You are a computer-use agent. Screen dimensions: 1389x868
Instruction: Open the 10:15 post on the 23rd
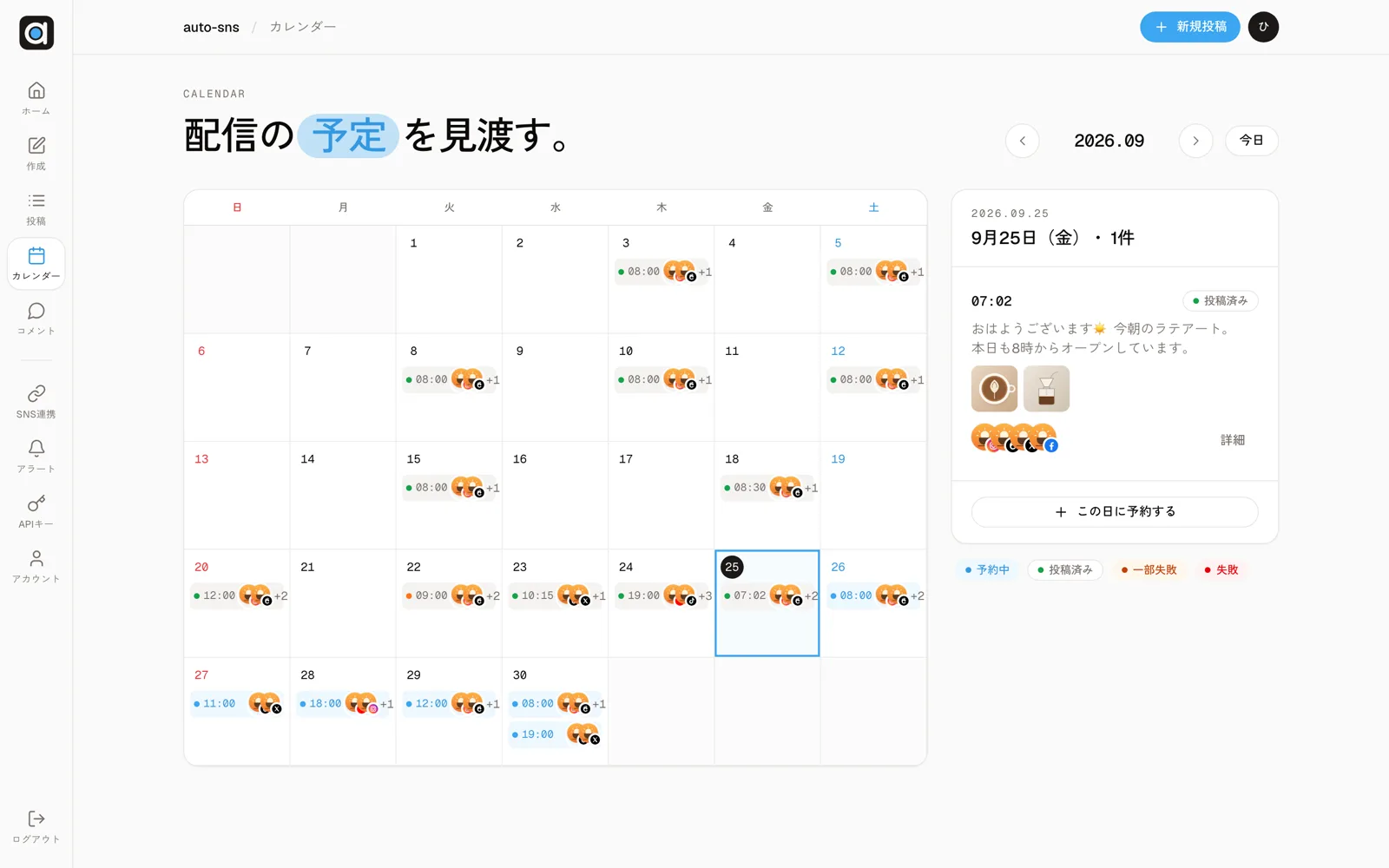[x=556, y=595]
